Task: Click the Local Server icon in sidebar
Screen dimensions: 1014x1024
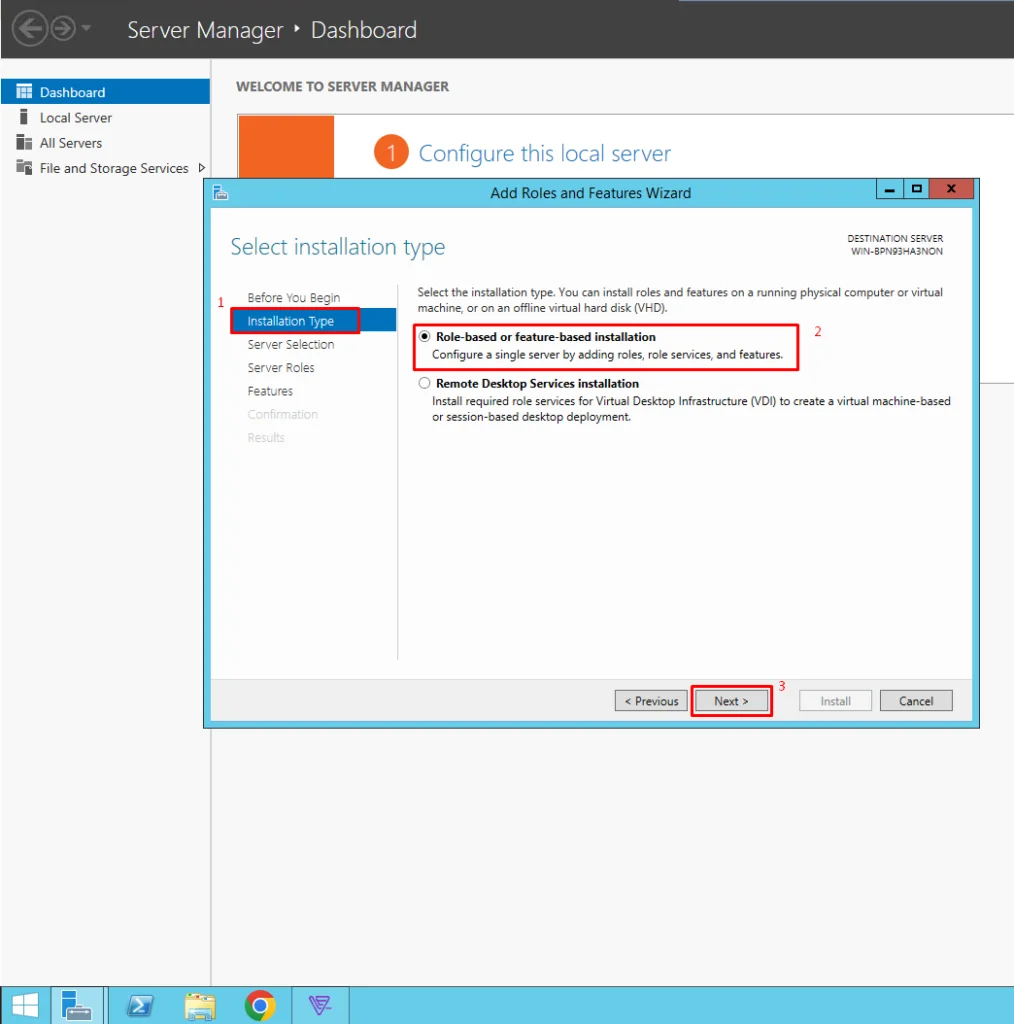Action: [24, 117]
